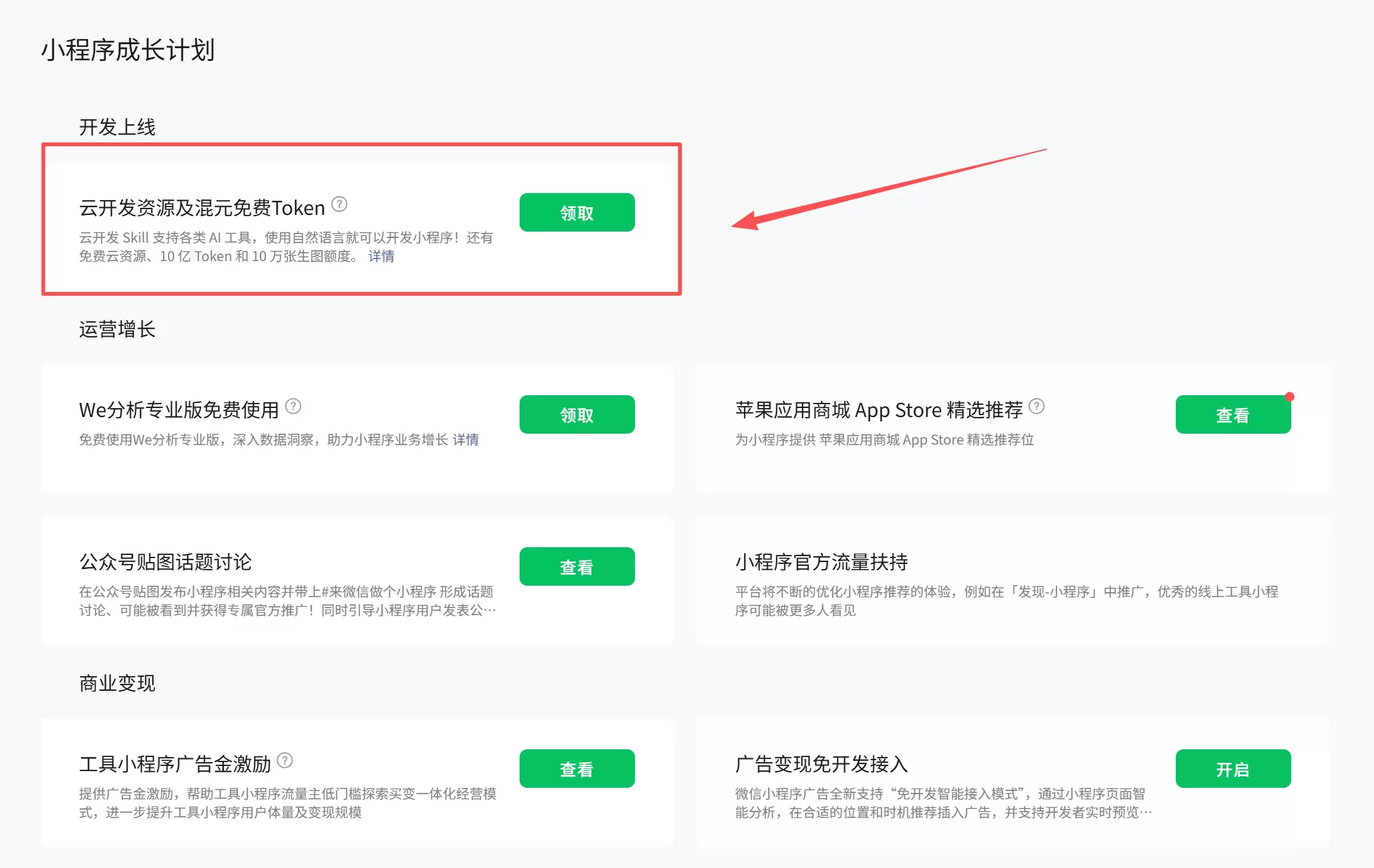This screenshot has height=868, width=1374.
Task: Click description starting 在公众号贴图发布小程序相关内容
Action: point(287,601)
